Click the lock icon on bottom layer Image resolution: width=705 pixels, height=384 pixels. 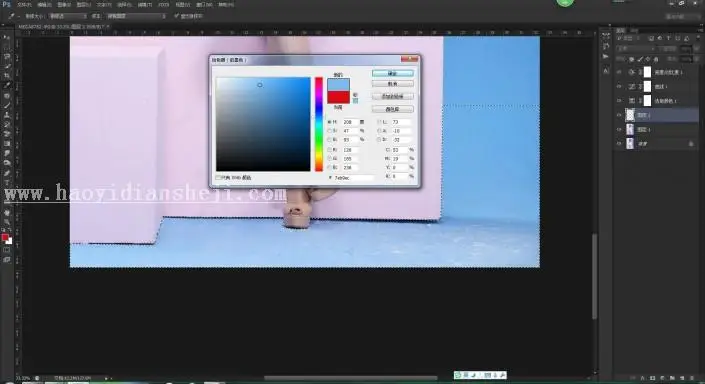click(x=691, y=144)
